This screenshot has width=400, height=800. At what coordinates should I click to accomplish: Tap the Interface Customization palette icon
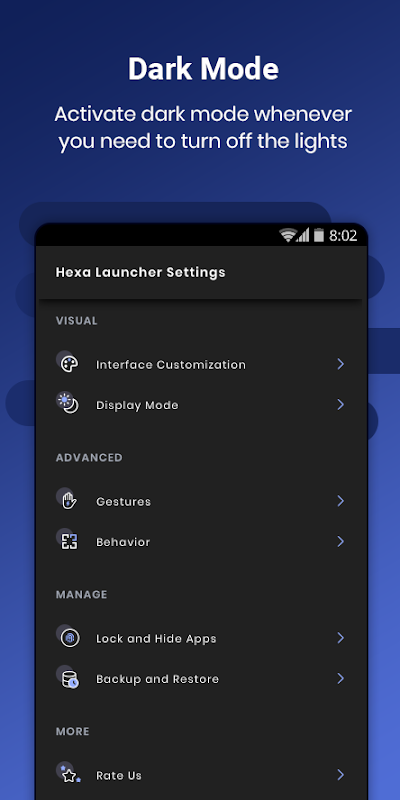[69, 363]
